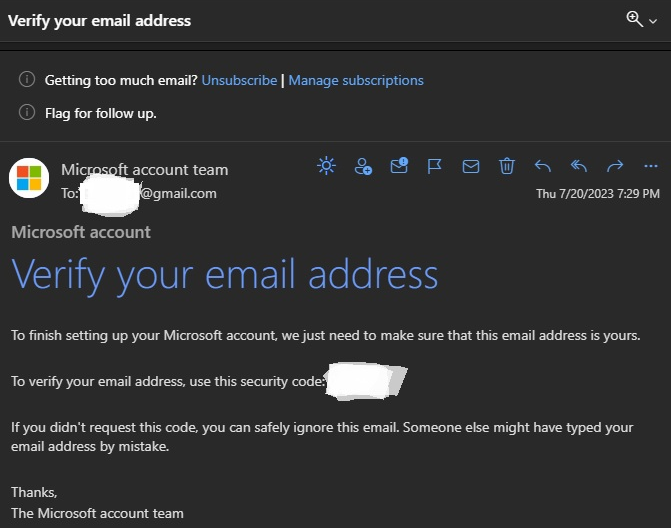Click the Unsubscribe link
Image resolution: width=671 pixels, height=528 pixels.
tap(239, 80)
